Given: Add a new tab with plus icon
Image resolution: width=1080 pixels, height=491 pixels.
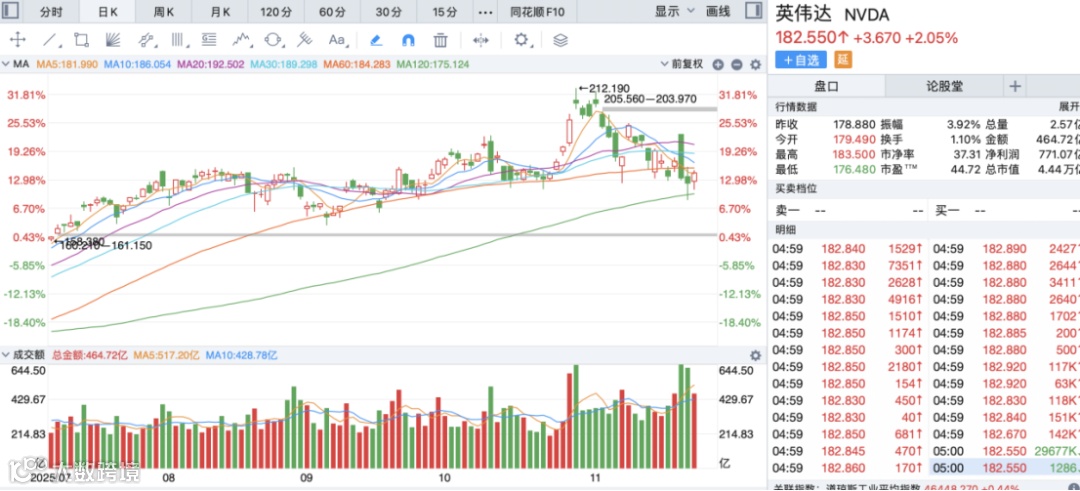Looking at the screenshot, I should pyautogui.click(x=1014, y=86).
